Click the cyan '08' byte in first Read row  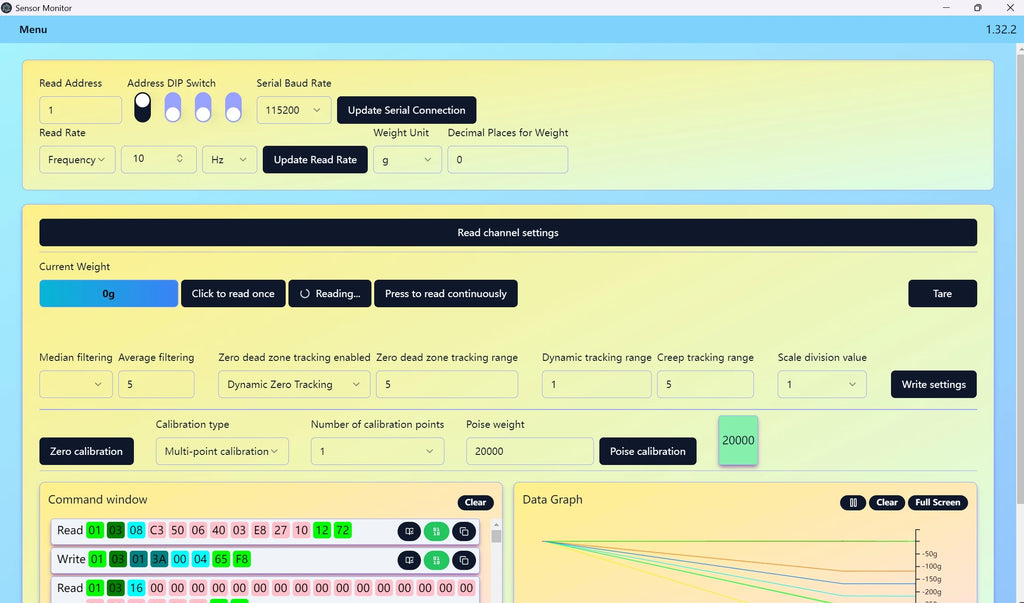(x=136, y=530)
